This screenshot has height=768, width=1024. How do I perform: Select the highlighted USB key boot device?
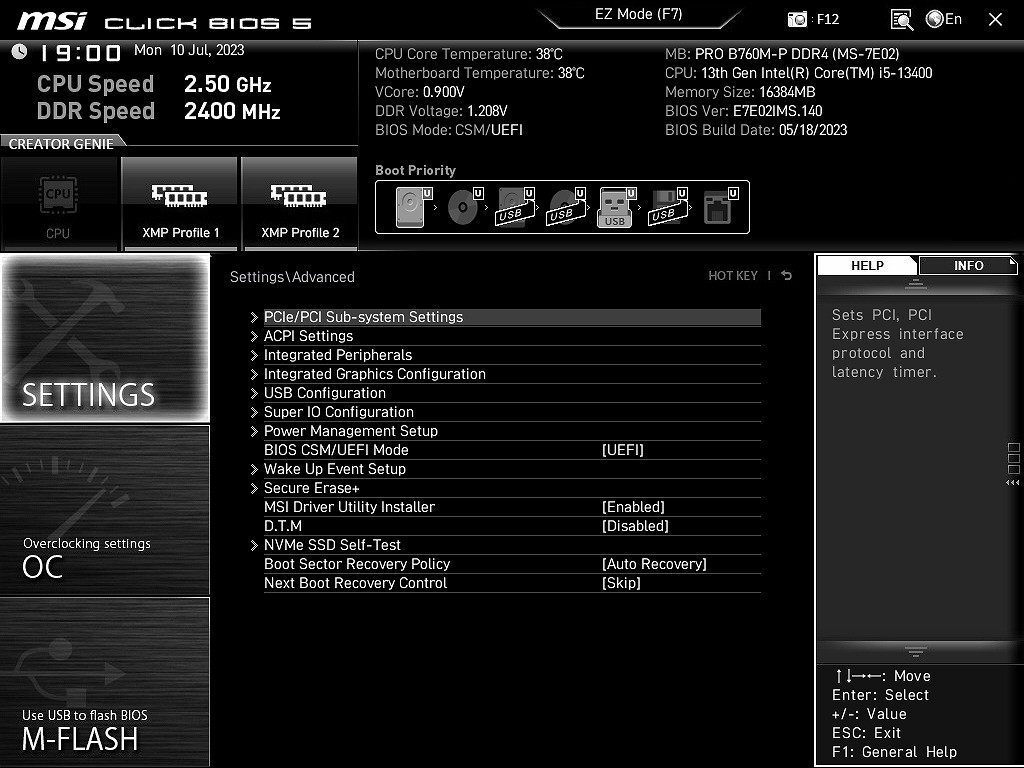click(616, 207)
